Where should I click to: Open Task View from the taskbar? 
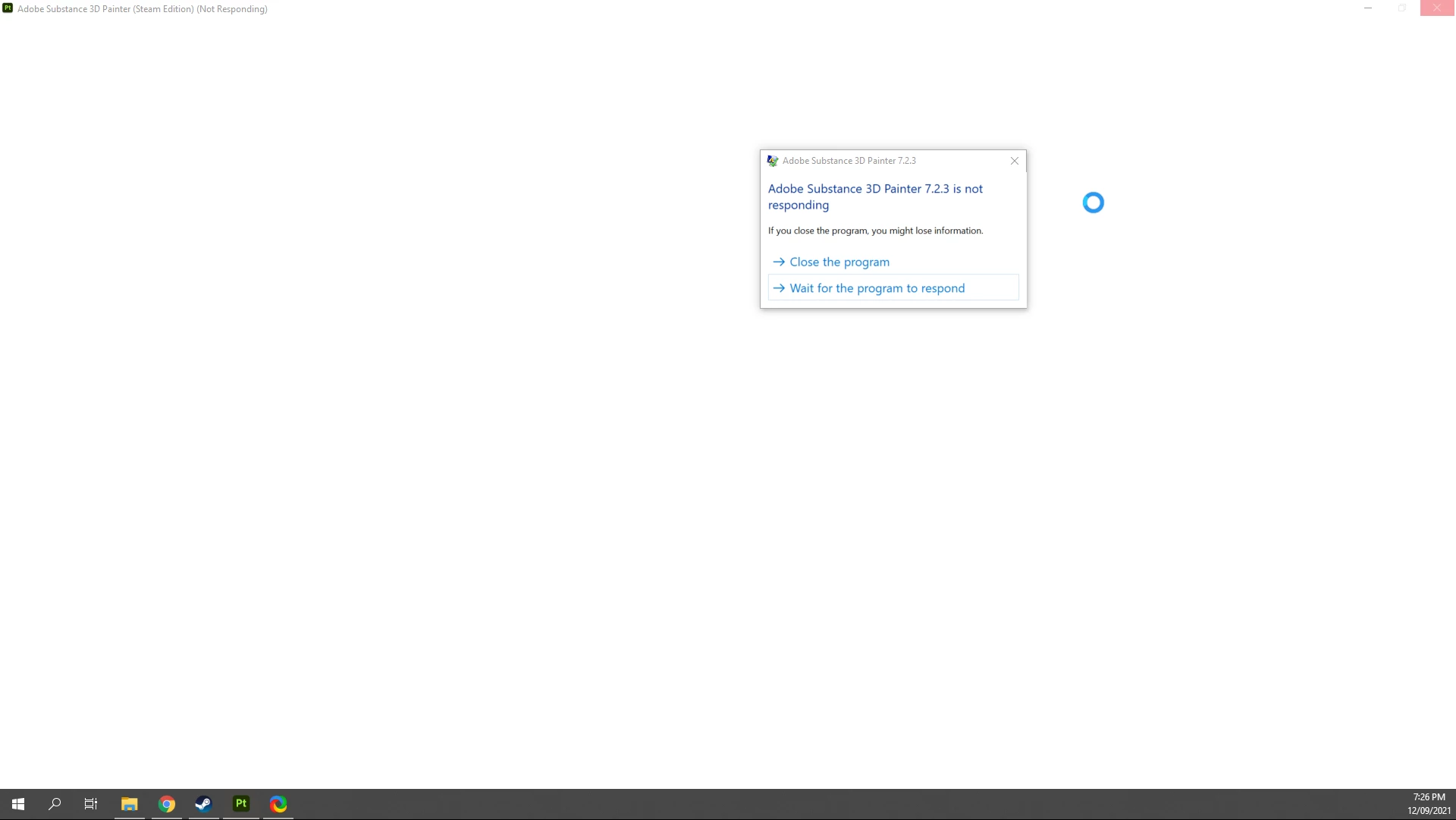pyautogui.click(x=91, y=804)
